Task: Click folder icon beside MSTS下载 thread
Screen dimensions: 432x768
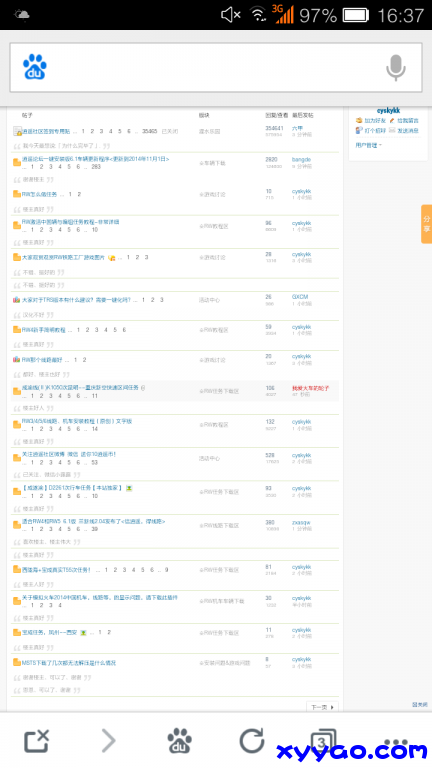Action: point(17,663)
